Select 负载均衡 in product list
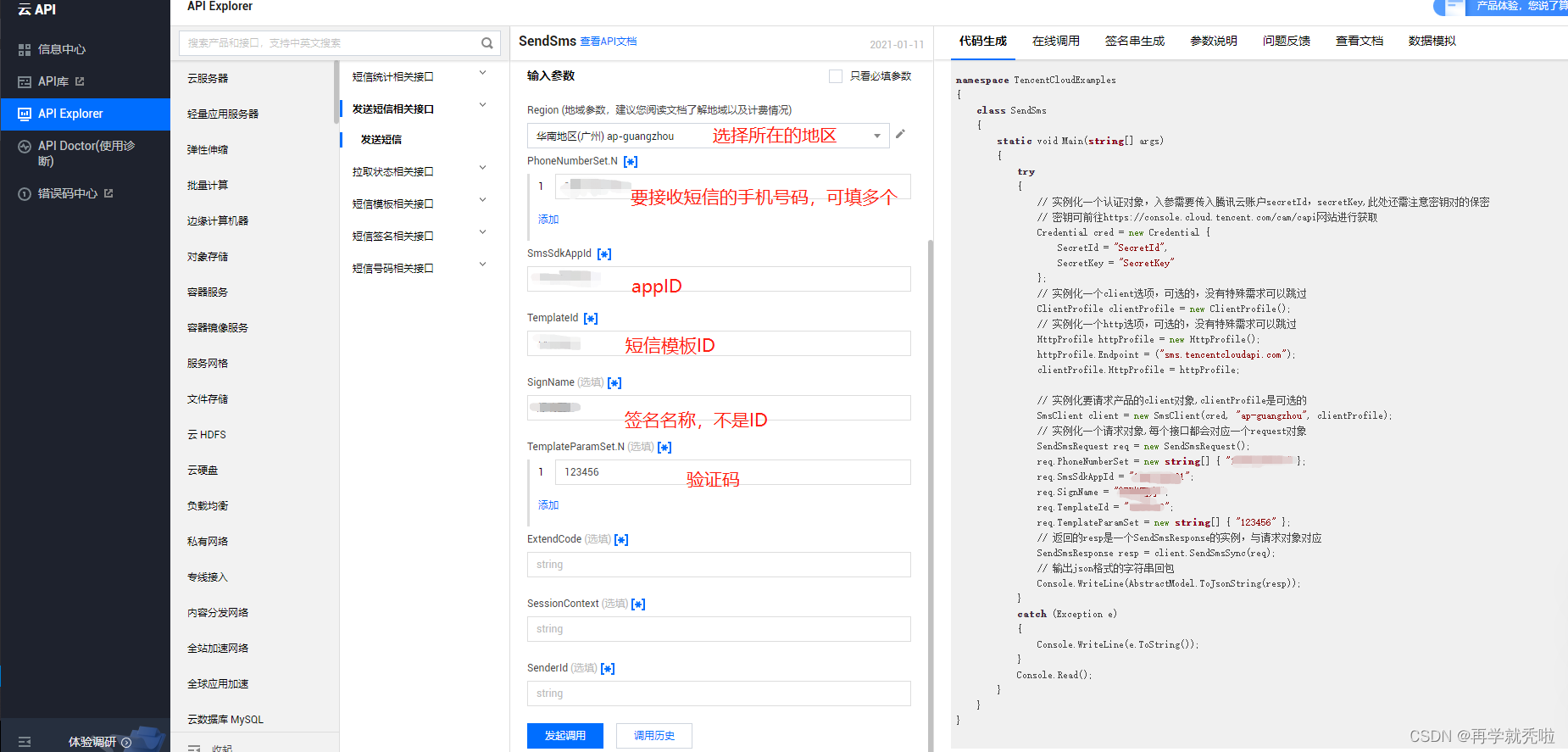 208,505
